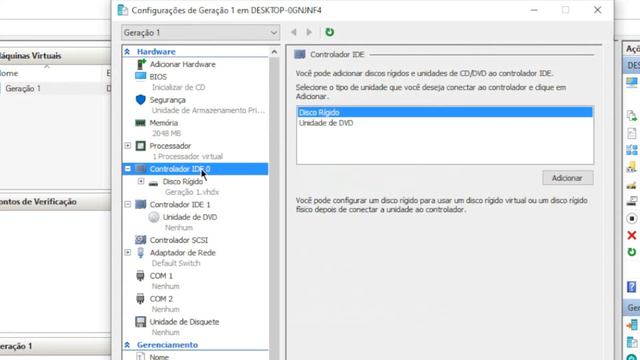The image size is (640, 360).
Task: Expand the Disco Rígido tree node
Action: pos(141,181)
